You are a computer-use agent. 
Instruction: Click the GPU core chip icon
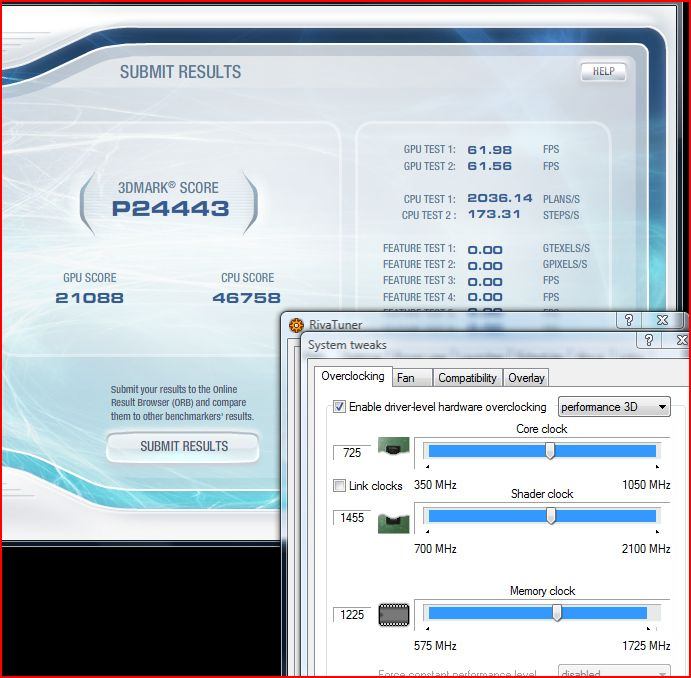[394, 448]
